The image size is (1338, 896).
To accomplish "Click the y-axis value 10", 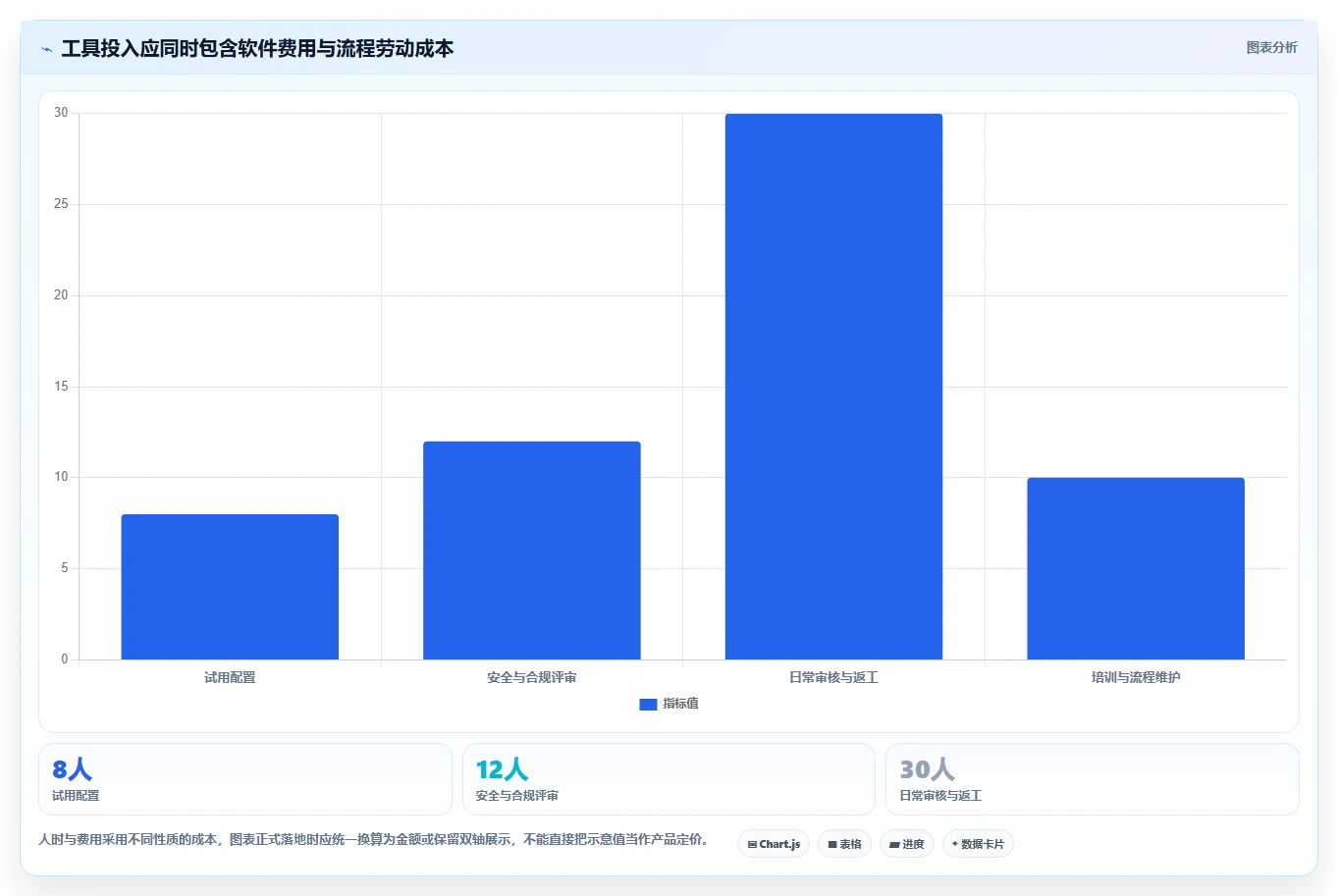I will coord(61,477).
